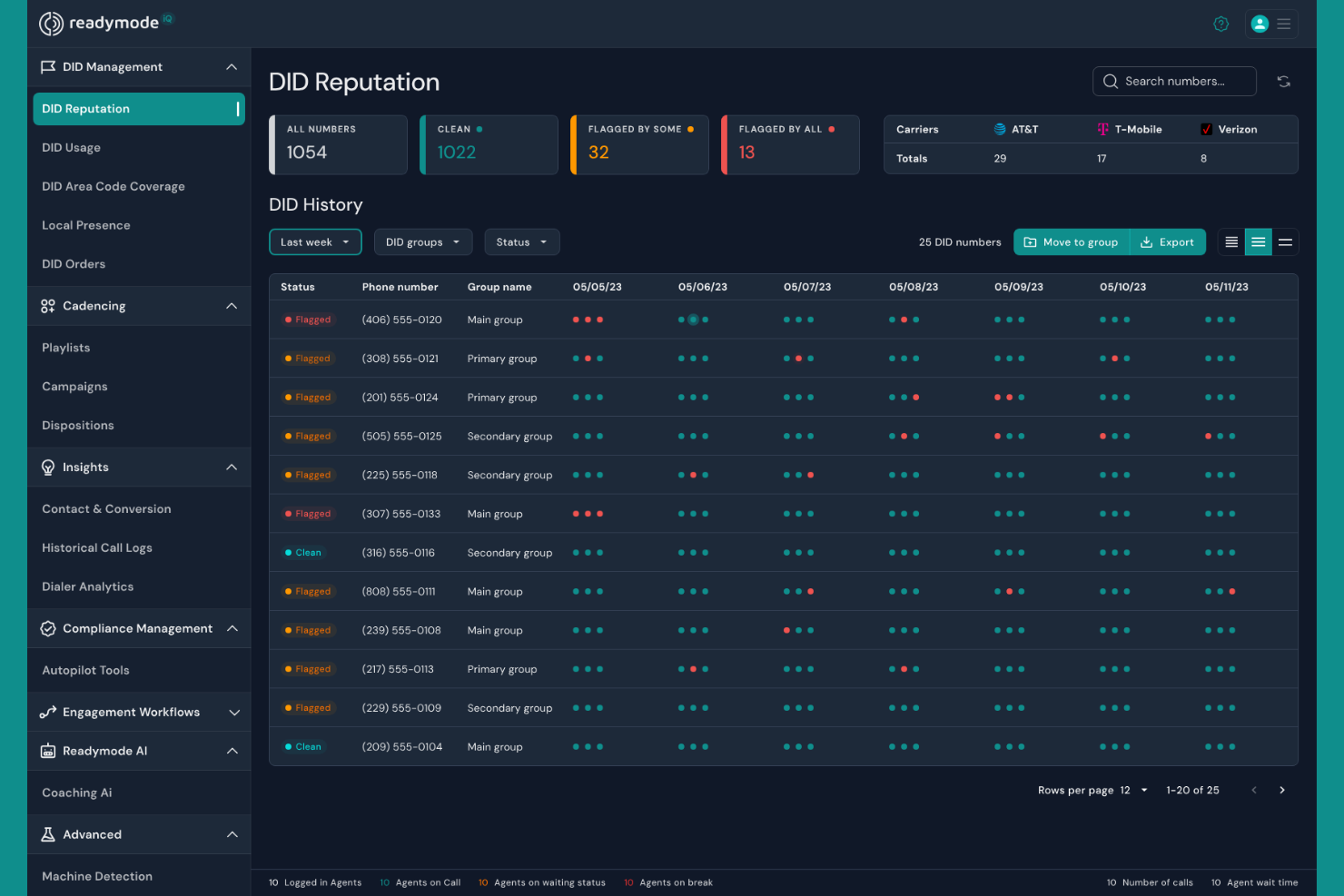This screenshot has height=896, width=1344.
Task: Click the readymode logo
Action: click(99, 24)
